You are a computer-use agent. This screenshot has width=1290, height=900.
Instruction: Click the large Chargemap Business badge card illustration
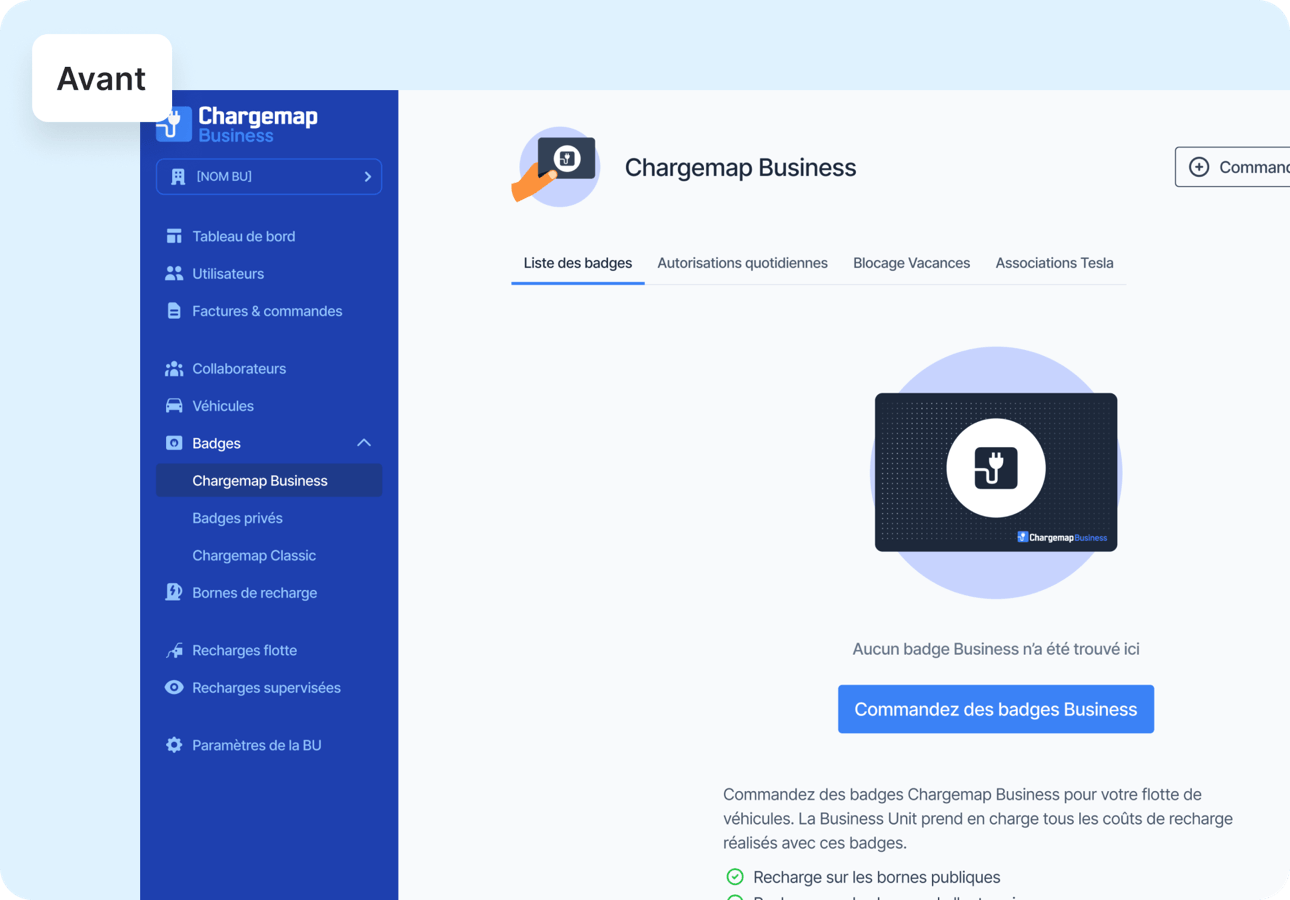coord(996,472)
